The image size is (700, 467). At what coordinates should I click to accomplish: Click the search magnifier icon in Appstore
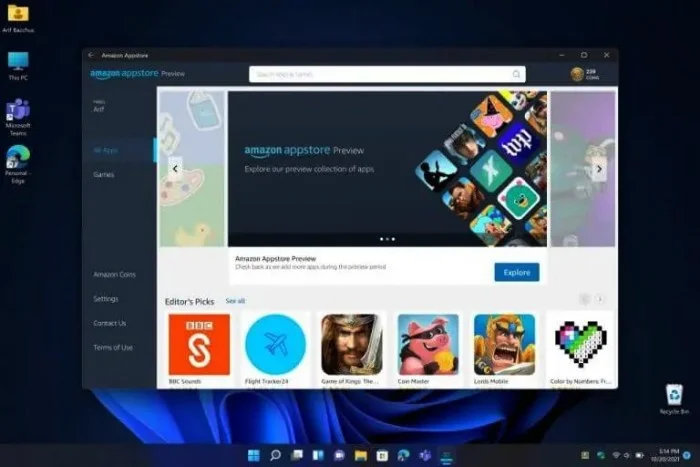pyautogui.click(x=517, y=74)
